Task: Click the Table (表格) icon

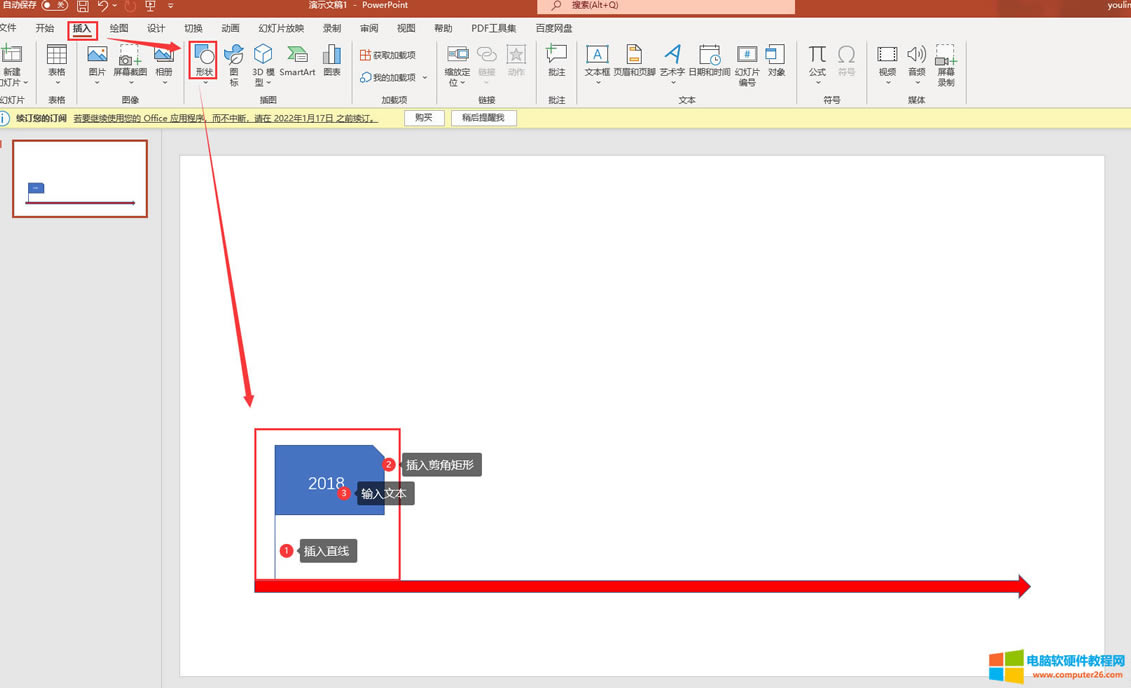Action: coord(57,61)
